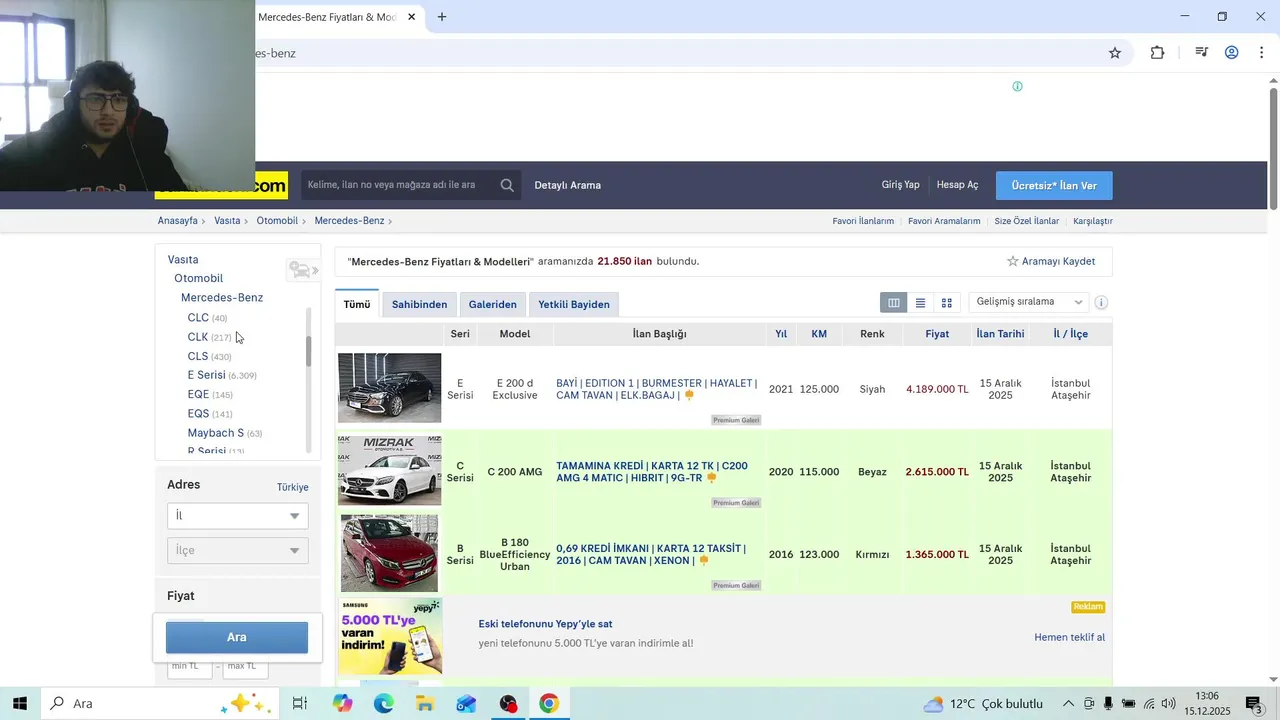Image resolution: width=1280 pixels, height=720 pixels.
Task: Click the category list scrollbar thumb
Action: 309,350
